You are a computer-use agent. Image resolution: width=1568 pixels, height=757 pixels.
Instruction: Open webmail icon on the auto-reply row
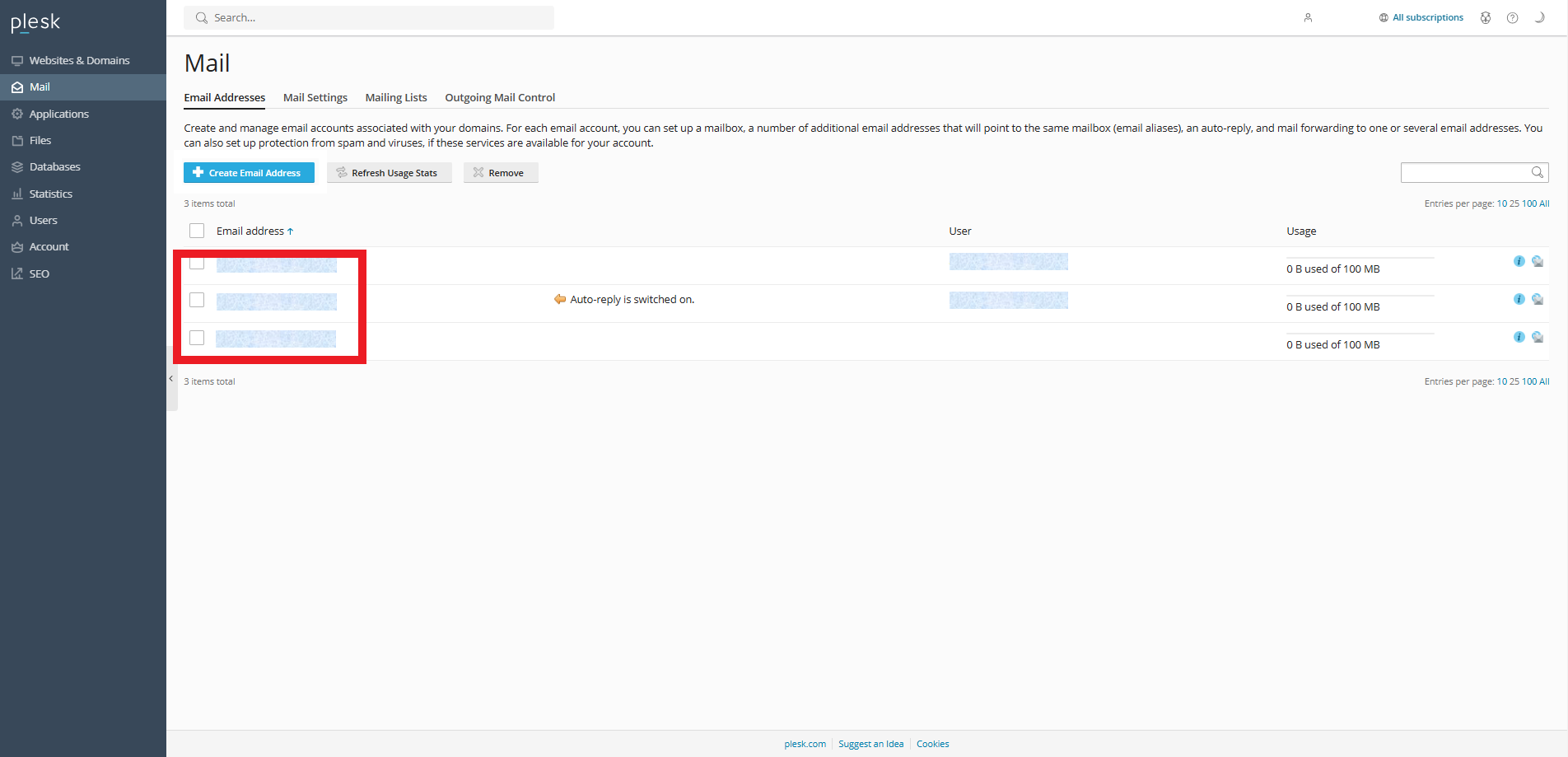pos(1538,299)
